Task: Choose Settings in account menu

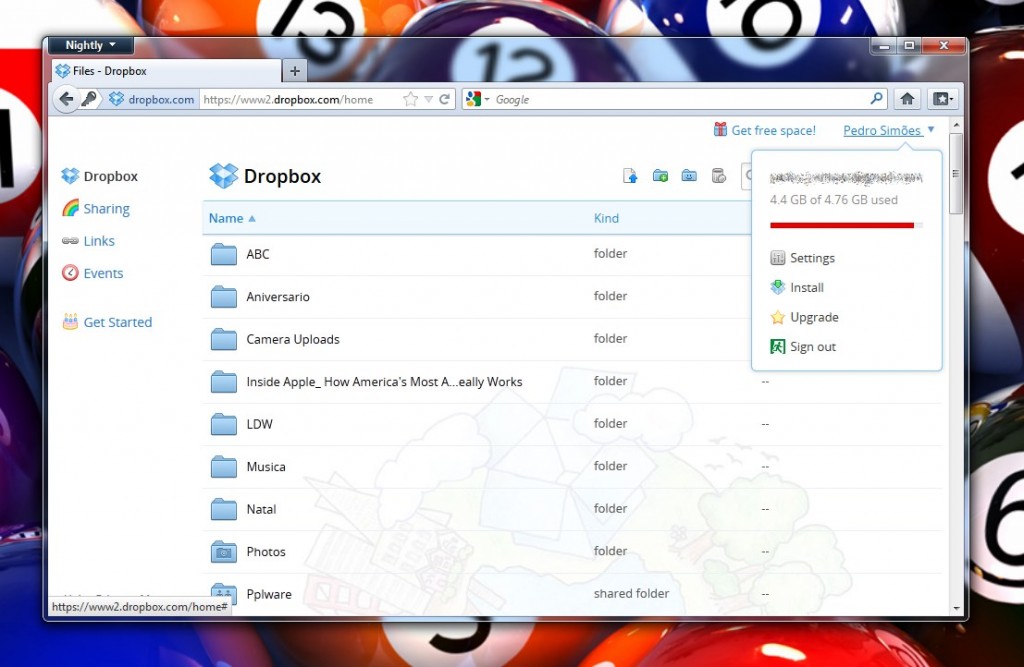Action: tap(812, 258)
